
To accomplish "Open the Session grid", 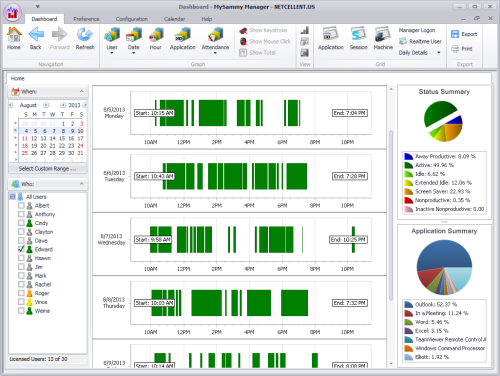I will click(x=358, y=35).
